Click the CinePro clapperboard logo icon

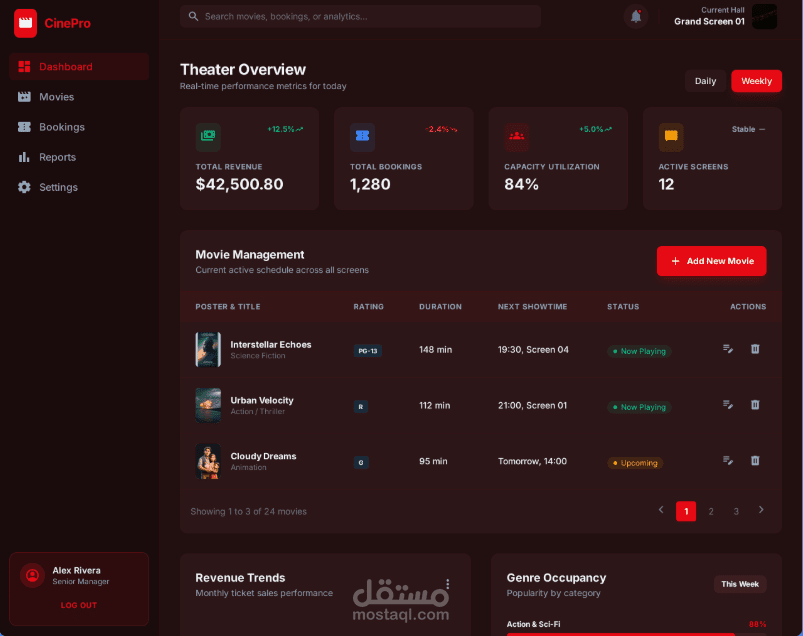point(25,23)
